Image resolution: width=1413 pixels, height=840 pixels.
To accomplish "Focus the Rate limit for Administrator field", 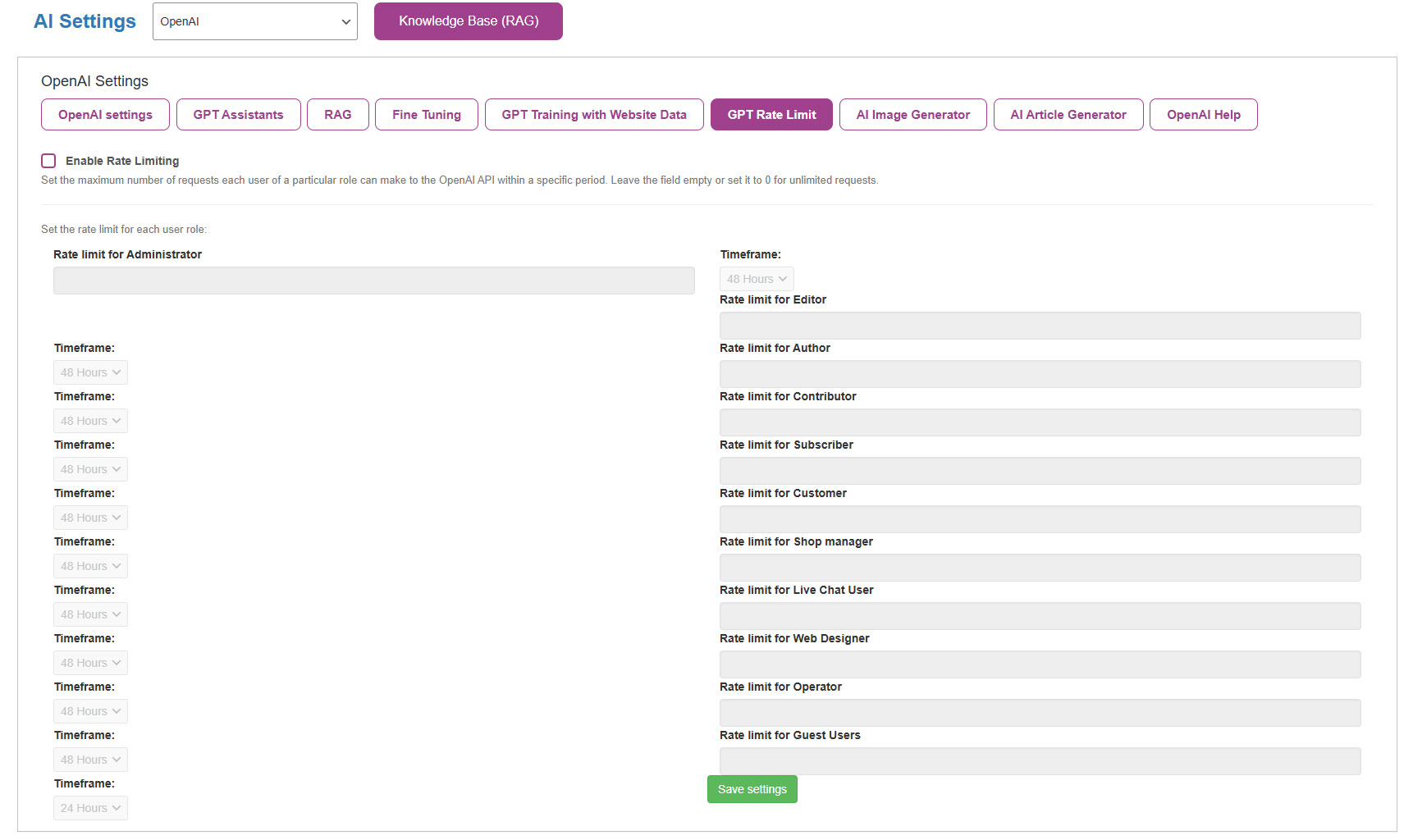I will click(x=373, y=281).
